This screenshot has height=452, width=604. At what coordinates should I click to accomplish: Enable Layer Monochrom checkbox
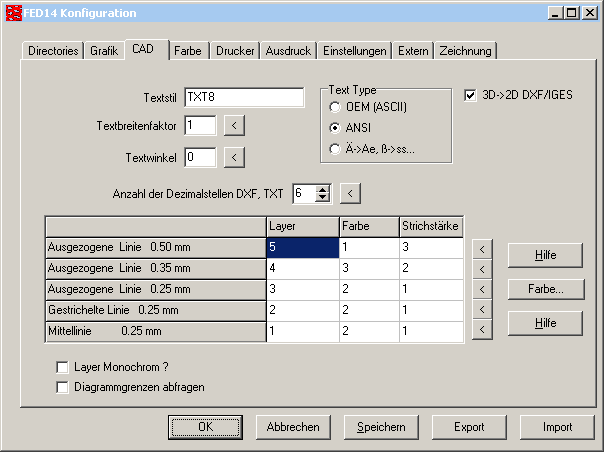click(64, 367)
